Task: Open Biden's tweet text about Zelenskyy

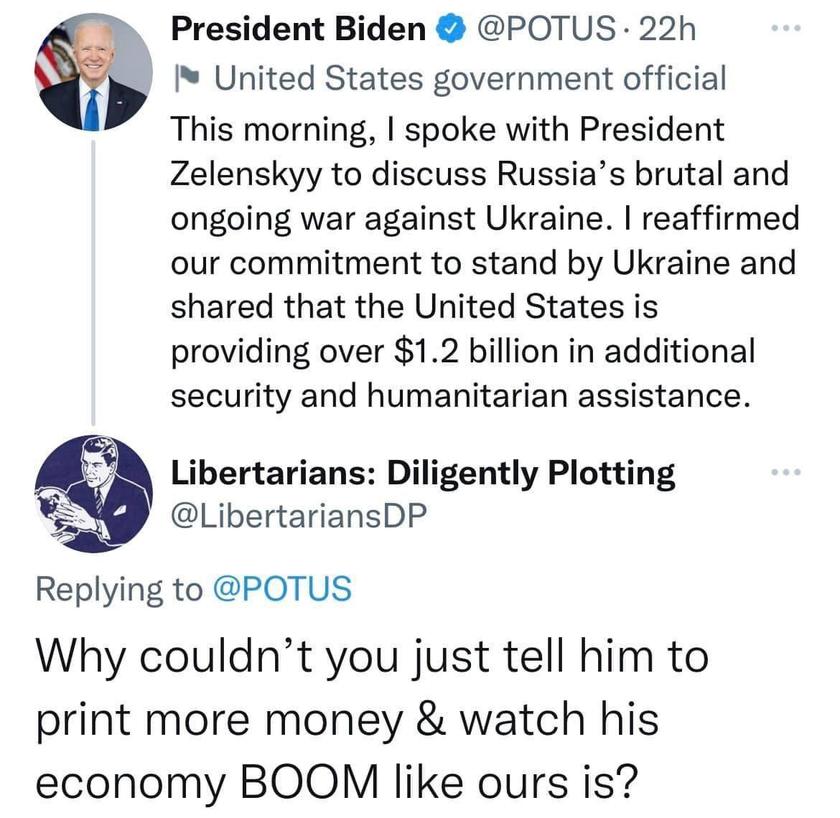Action: click(485, 263)
